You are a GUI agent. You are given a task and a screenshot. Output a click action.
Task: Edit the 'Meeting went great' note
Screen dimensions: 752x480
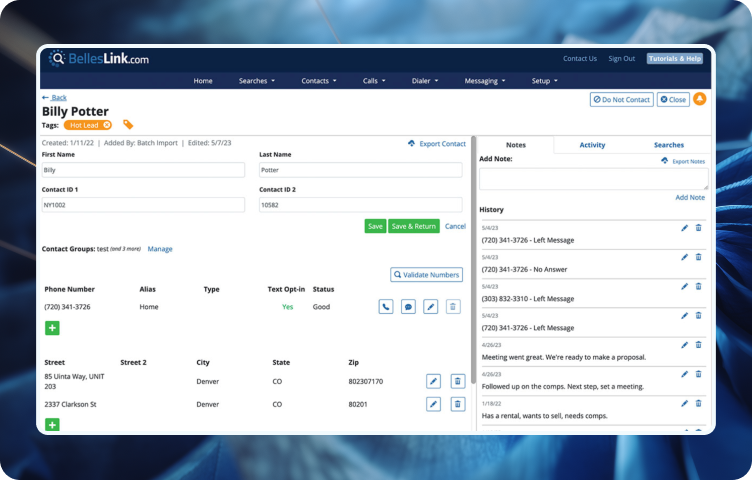685,345
